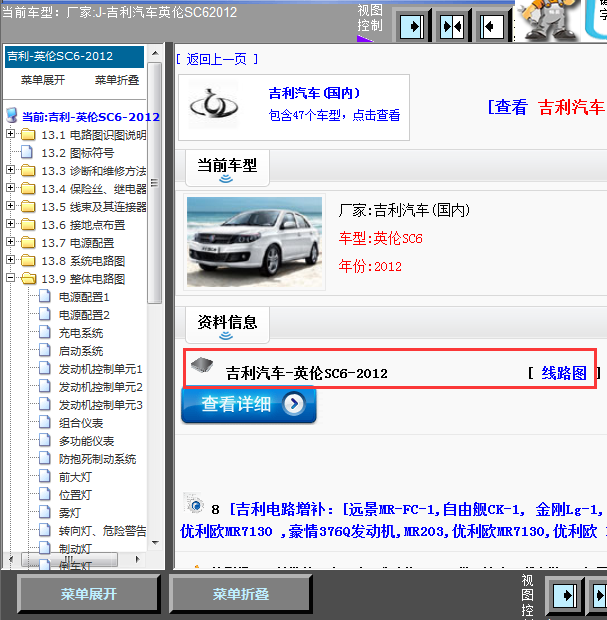Open the 多功能仪表 tree item
607x620 pixels.
[86, 441]
